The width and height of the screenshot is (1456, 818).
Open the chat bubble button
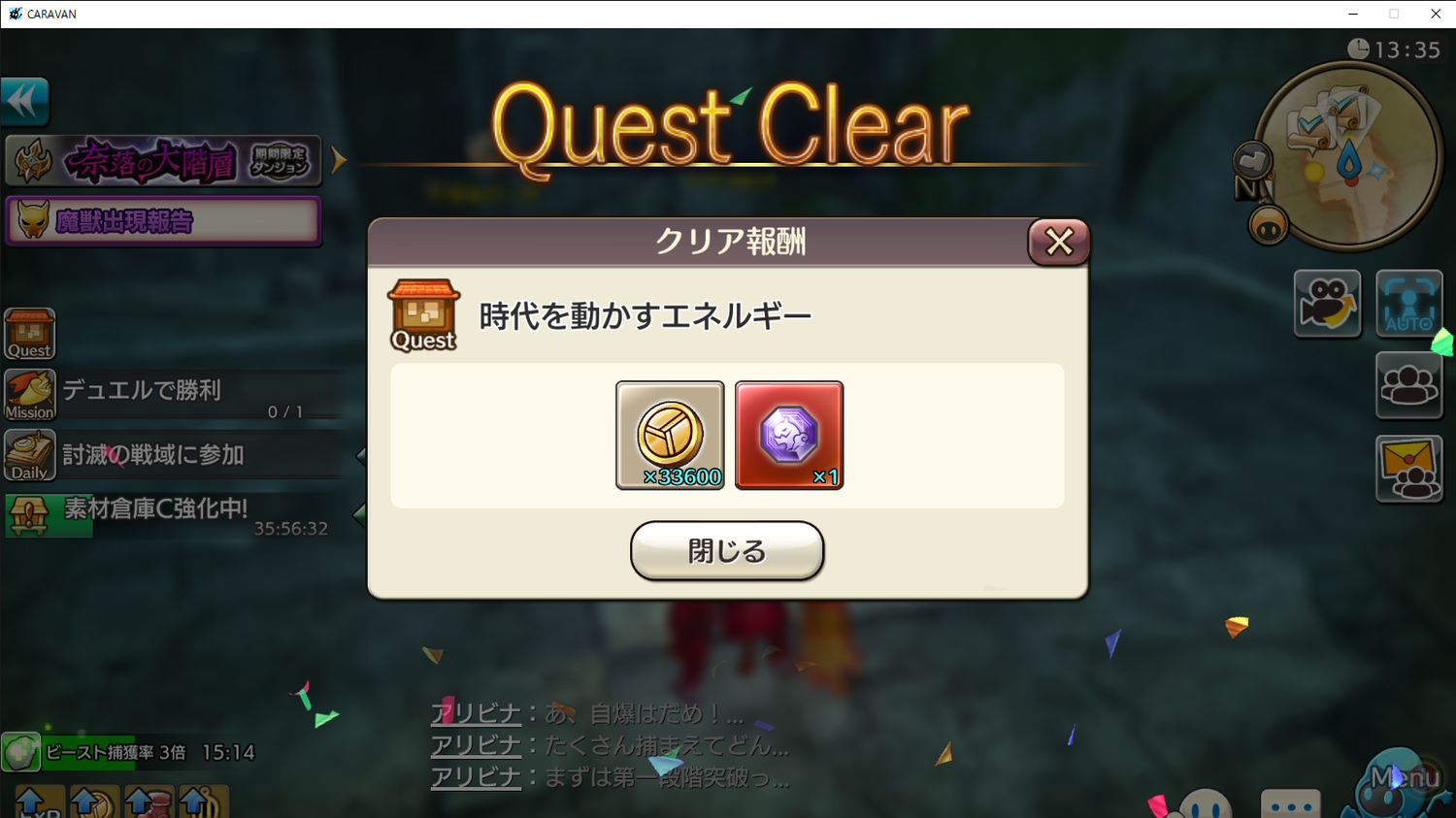1291,804
